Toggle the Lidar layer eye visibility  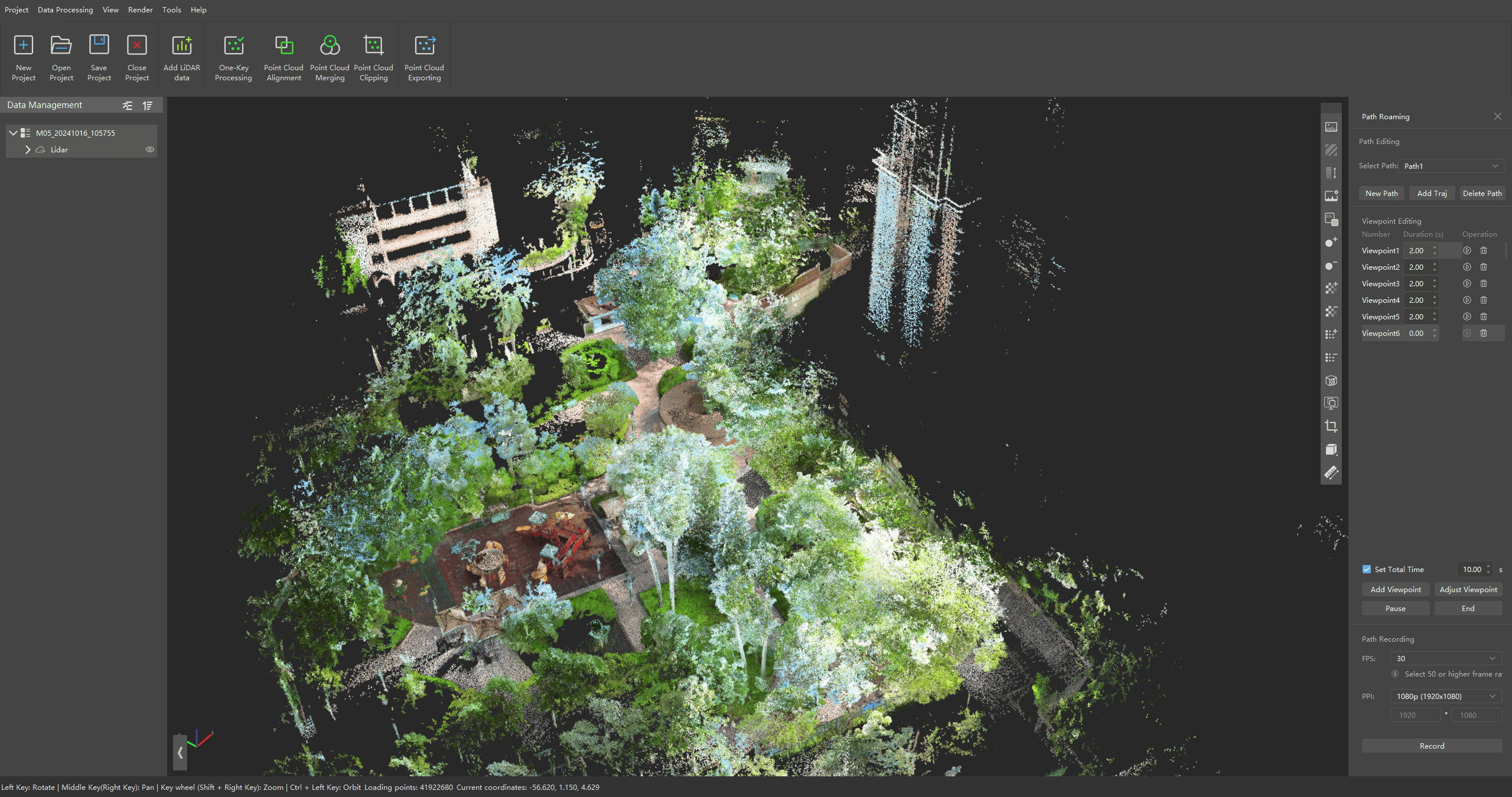click(150, 150)
